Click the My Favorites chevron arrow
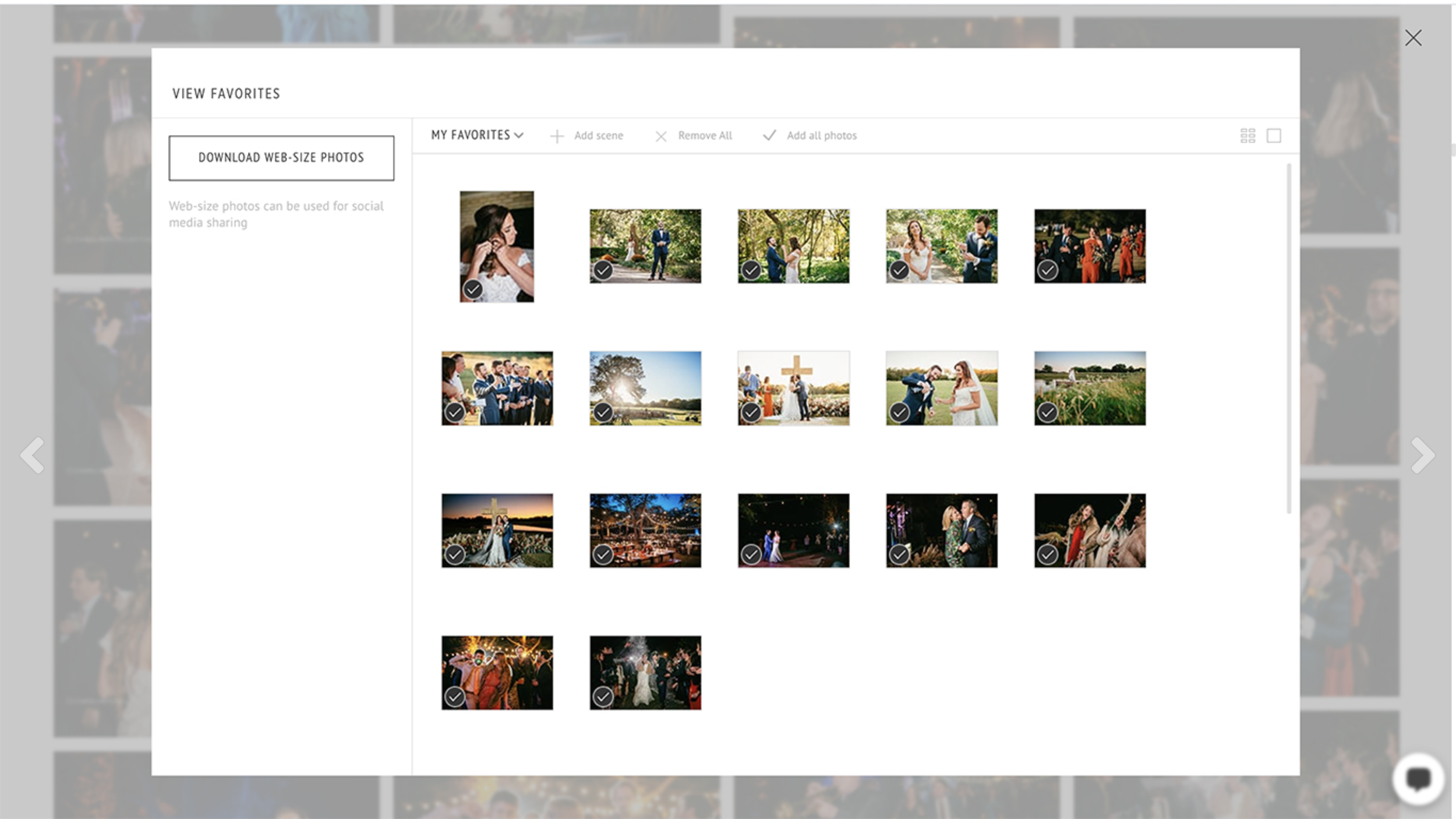 (519, 136)
